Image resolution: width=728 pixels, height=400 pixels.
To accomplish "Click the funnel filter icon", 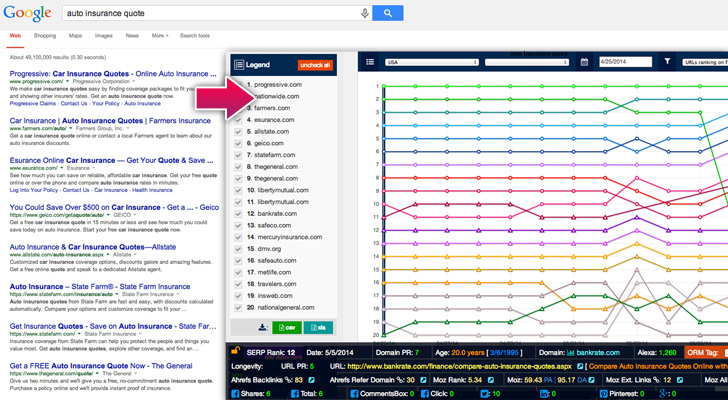I will click(667, 61).
